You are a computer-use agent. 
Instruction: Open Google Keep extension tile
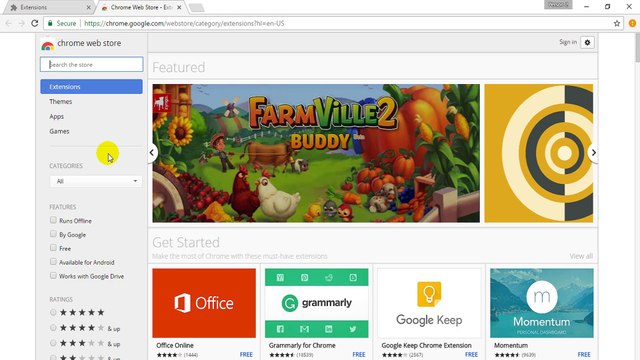[429, 303]
